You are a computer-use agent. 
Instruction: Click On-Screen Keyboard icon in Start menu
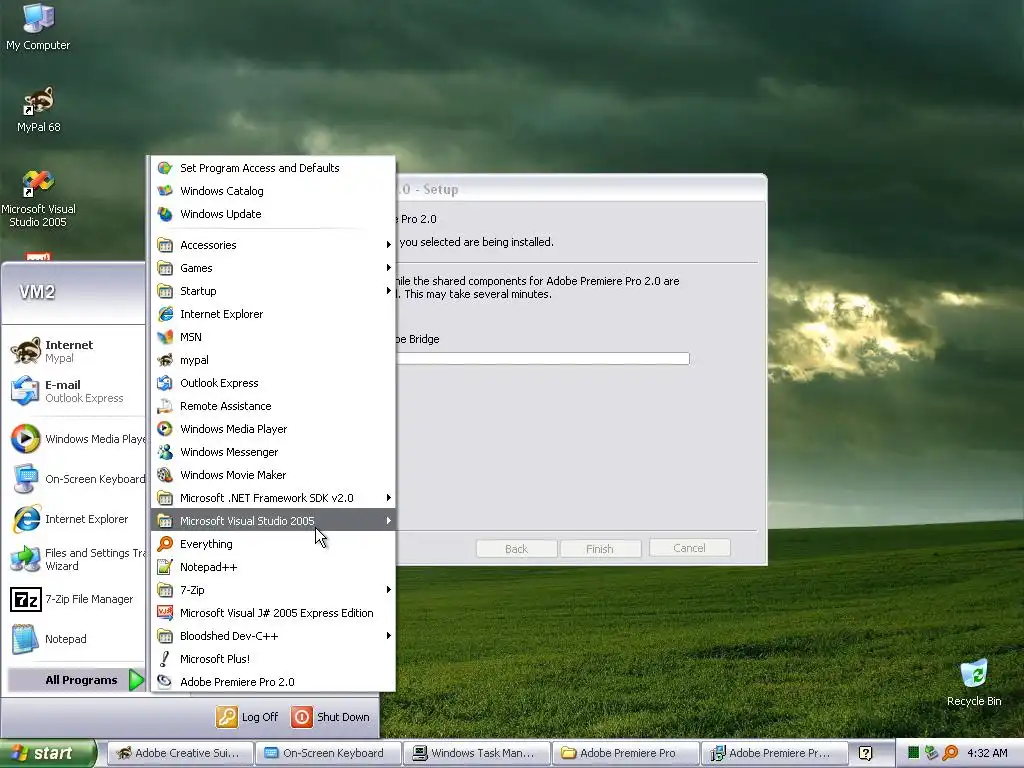[x=25, y=479]
